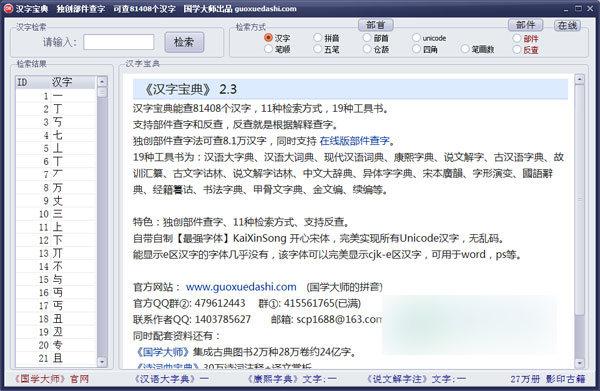The height and width of the screenshot is (391, 600).
Task: Select the red 反查 radio button
Action: (x=517, y=49)
